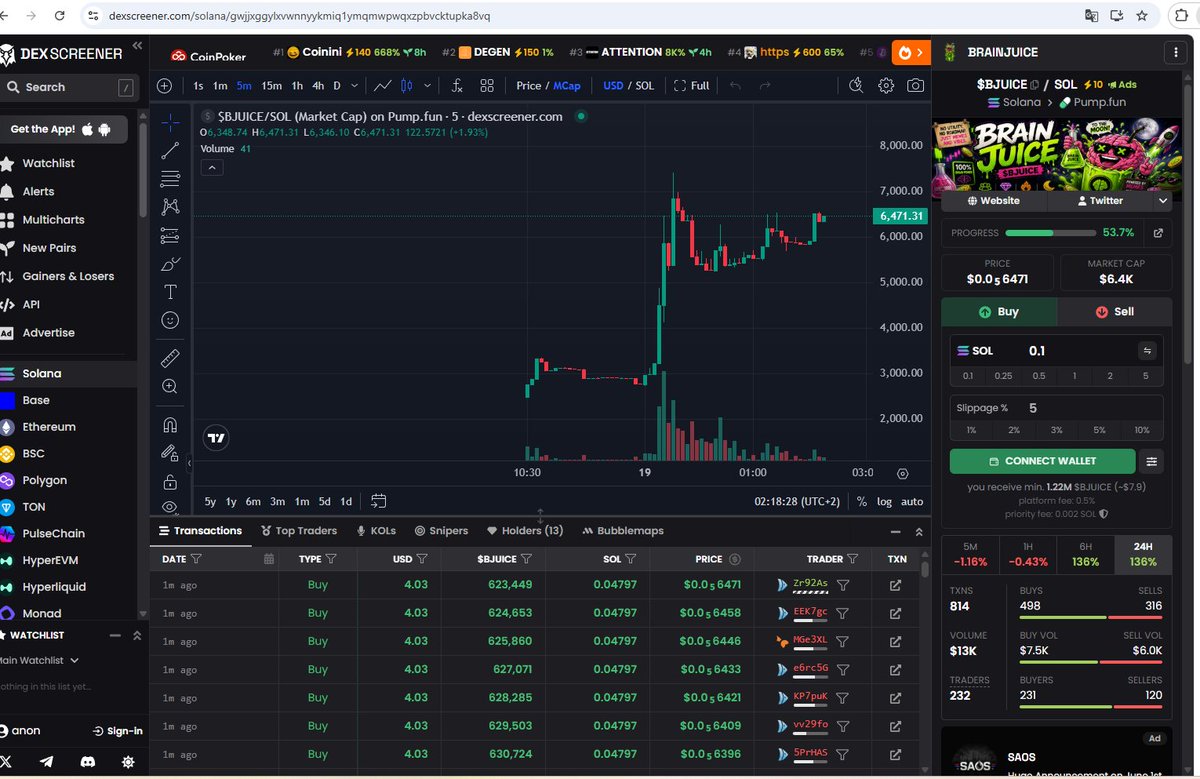Viewport: 1200px width, 779px height.
Task: Open the Telegram icon in sidebar footer
Action: coord(46,762)
